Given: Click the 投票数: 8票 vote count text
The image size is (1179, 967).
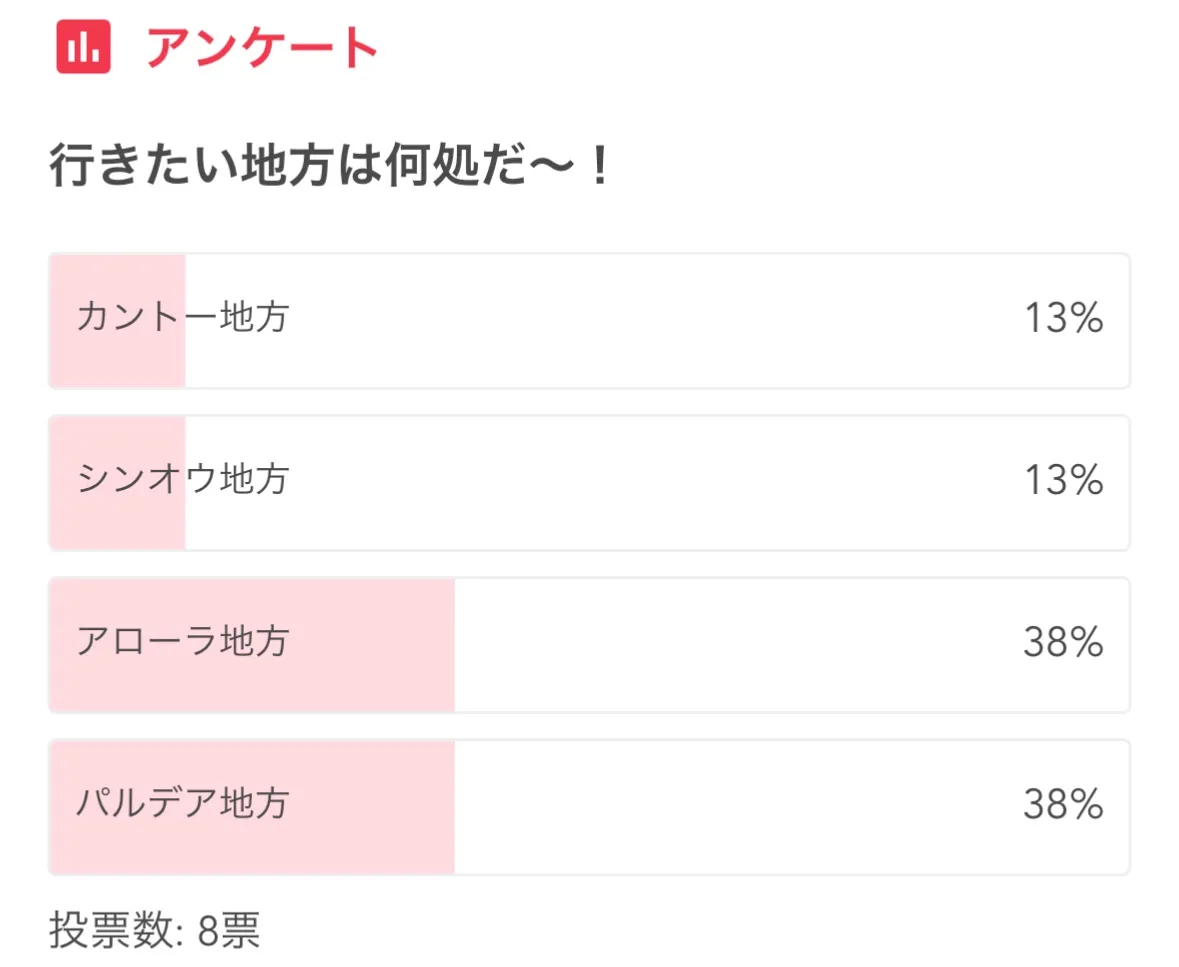Looking at the screenshot, I should coord(155,931).
